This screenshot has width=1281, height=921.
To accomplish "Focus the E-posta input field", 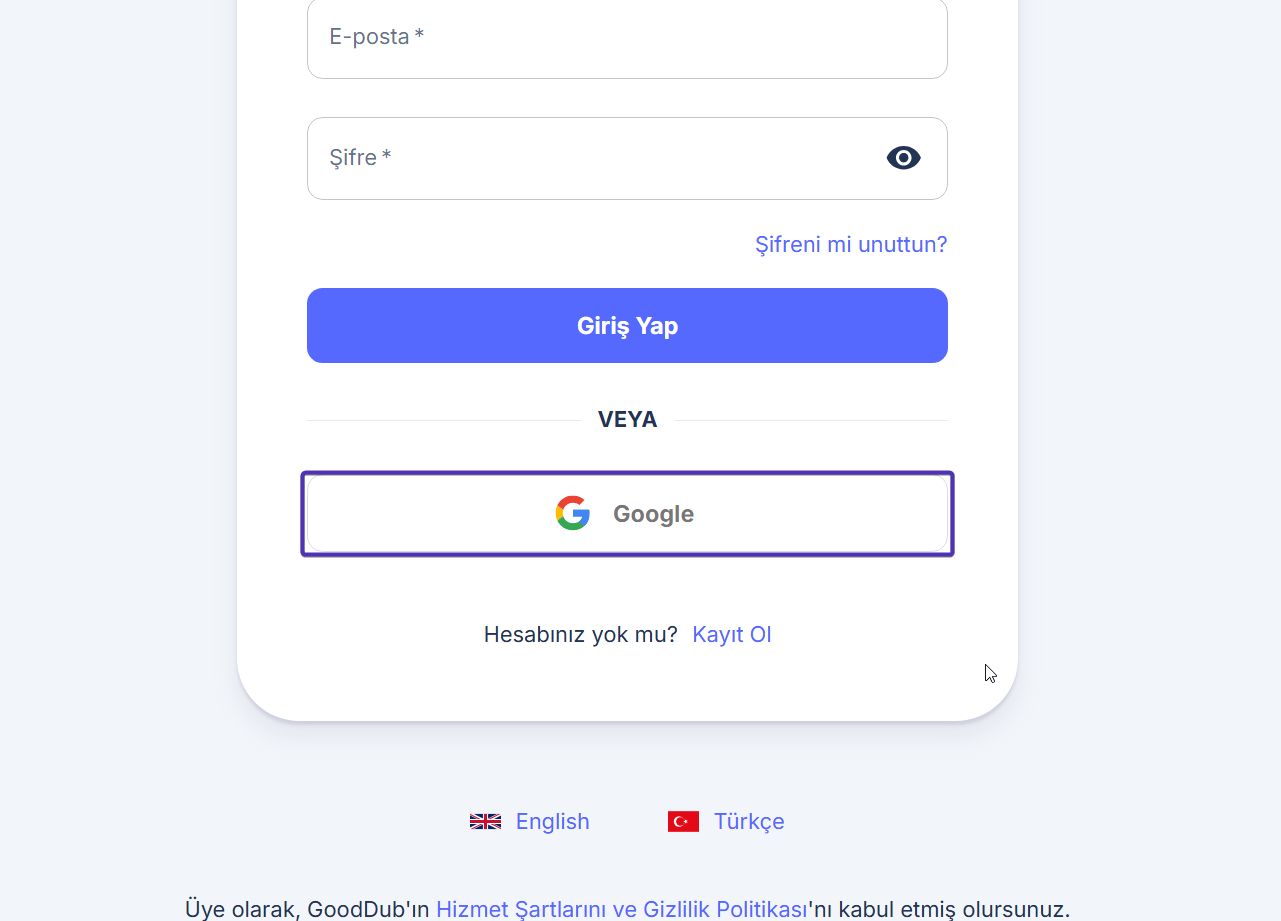I will pyautogui.click(x=627, y=38).
